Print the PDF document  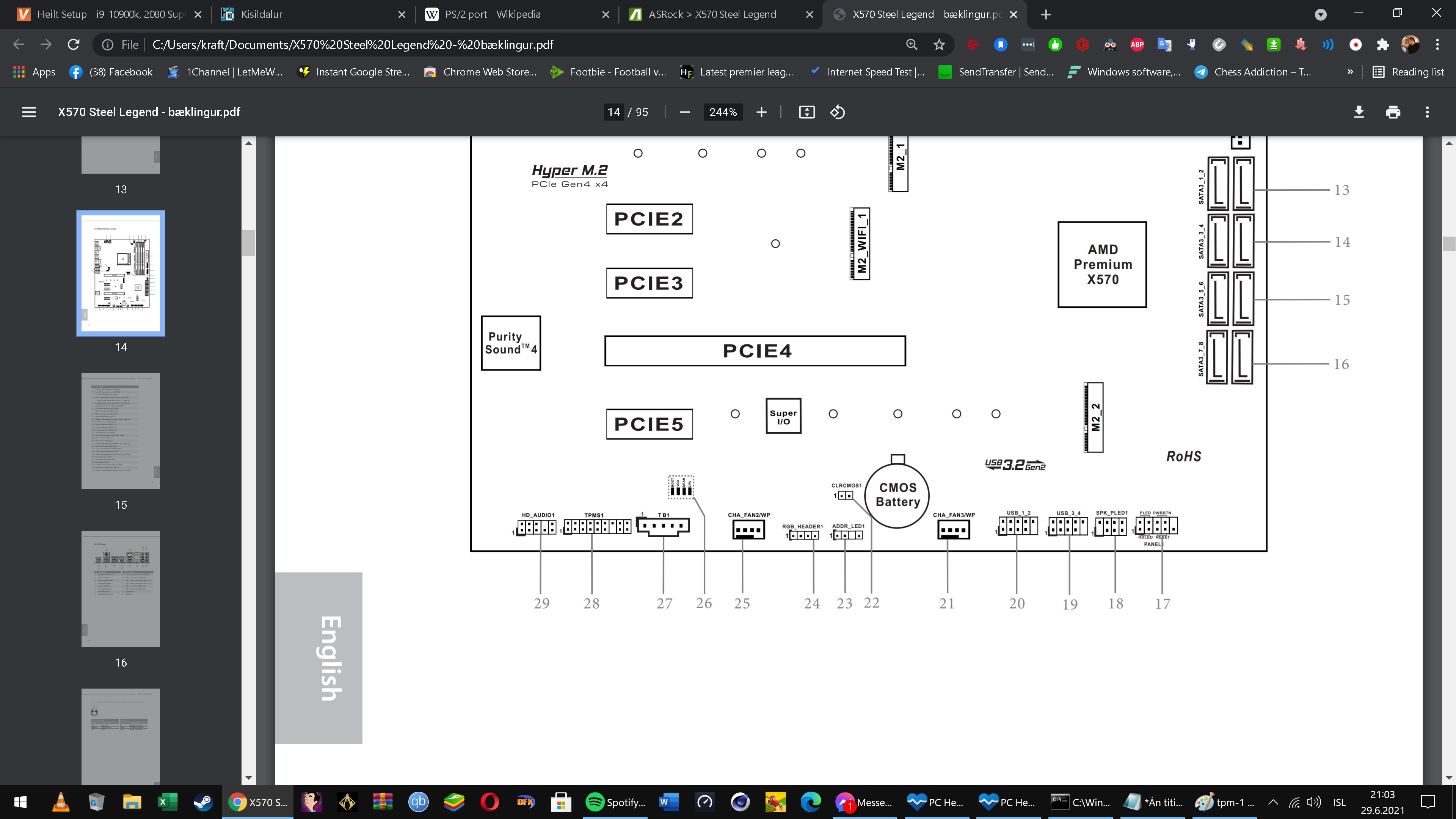coord(1393,112)
